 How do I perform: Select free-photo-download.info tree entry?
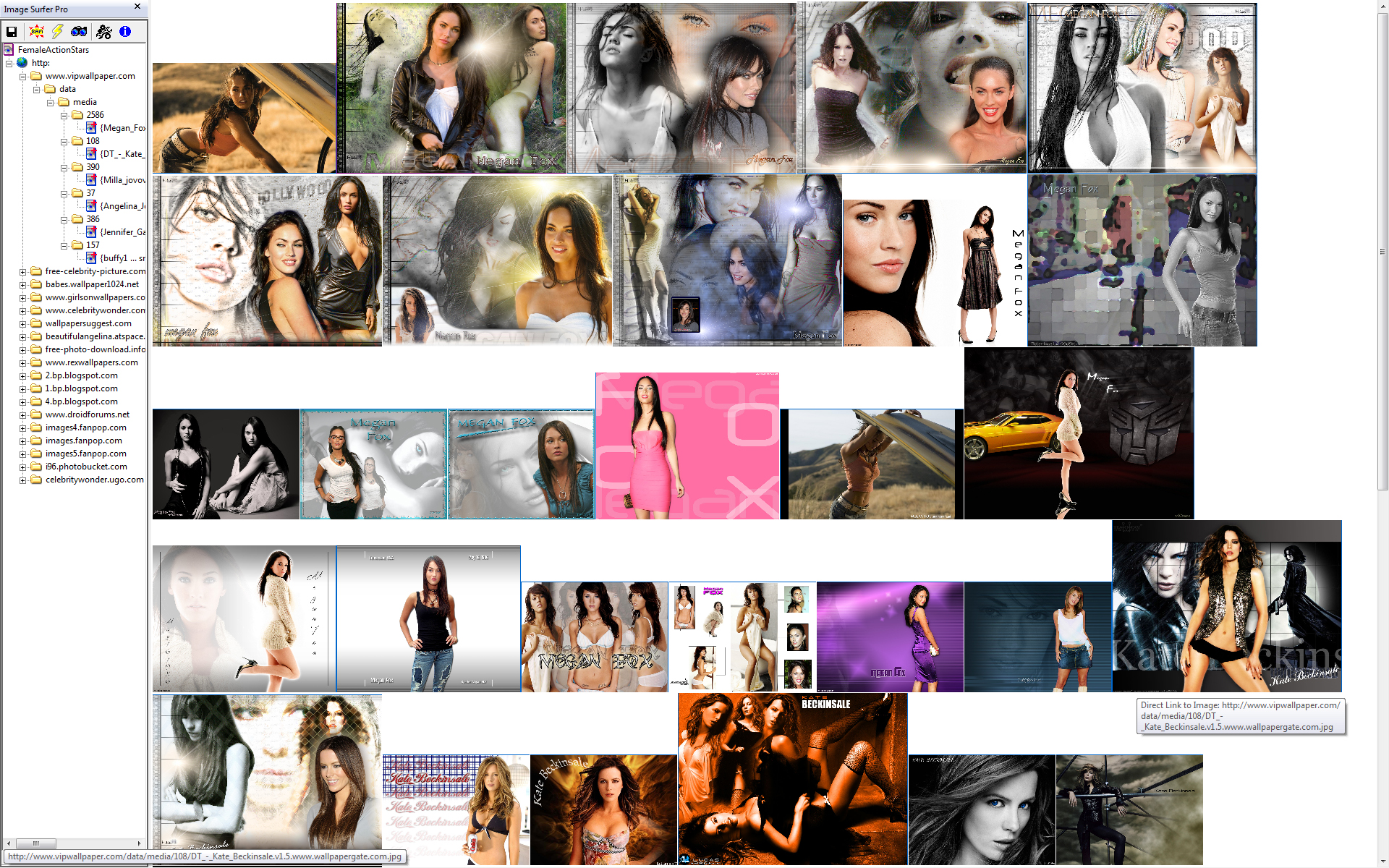coord(95,349)
